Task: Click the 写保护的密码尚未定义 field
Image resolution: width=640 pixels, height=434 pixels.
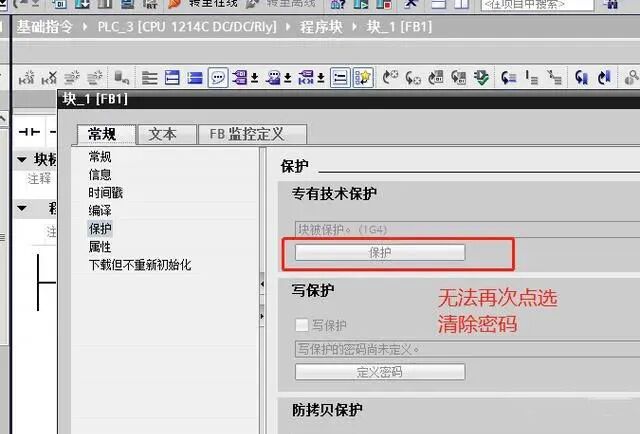Action: tap(467, 349)
